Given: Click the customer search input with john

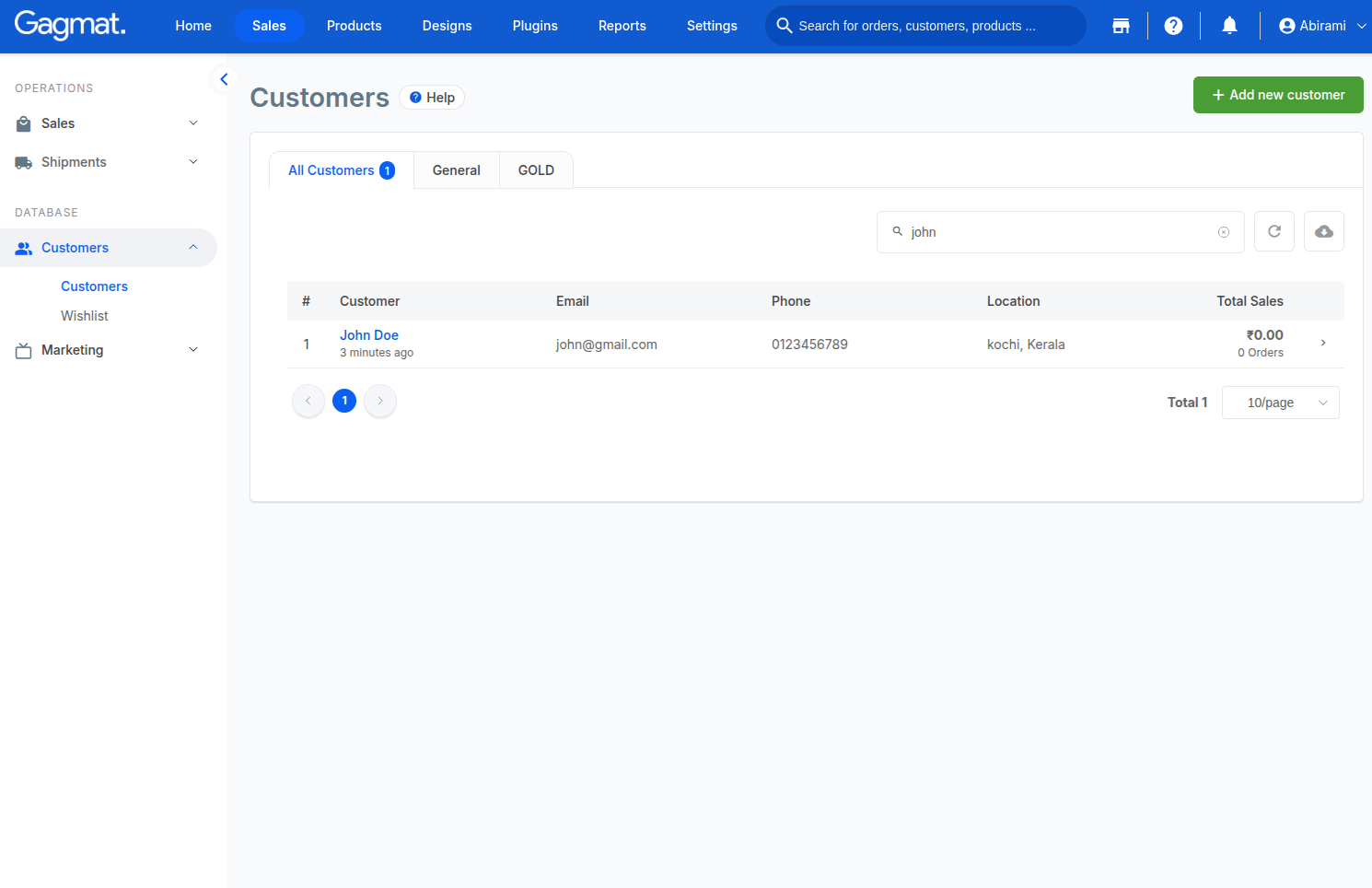Looking at the screenshot, I should click(x=1061, y=232).
